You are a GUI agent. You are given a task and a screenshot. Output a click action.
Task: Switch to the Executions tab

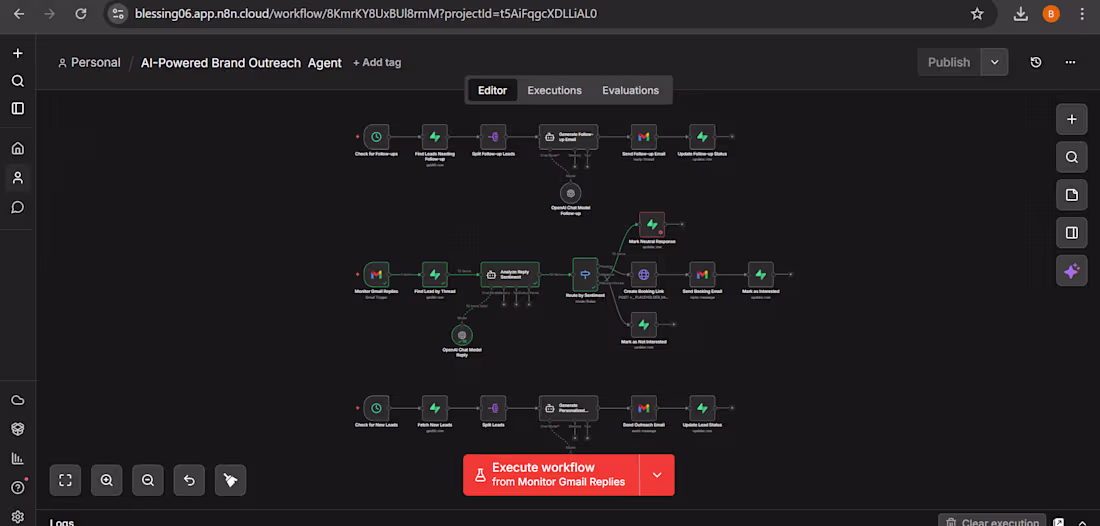pos(554,90)
